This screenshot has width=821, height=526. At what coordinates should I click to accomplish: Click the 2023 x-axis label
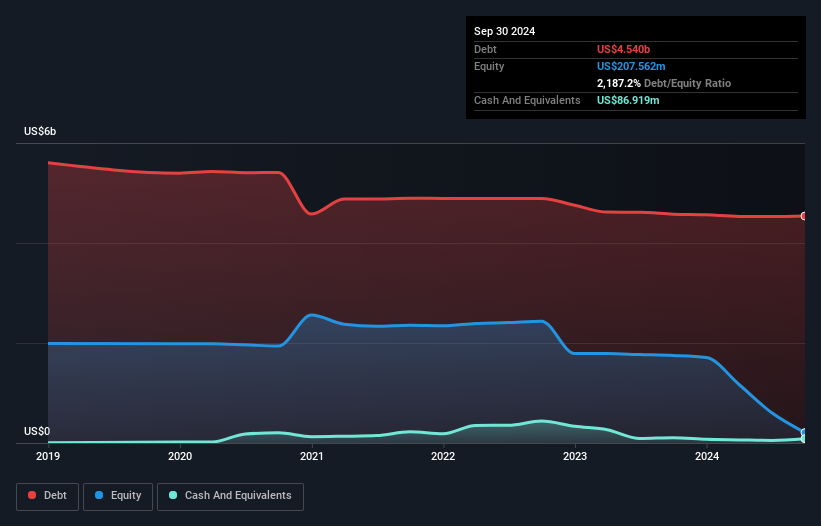575,456
